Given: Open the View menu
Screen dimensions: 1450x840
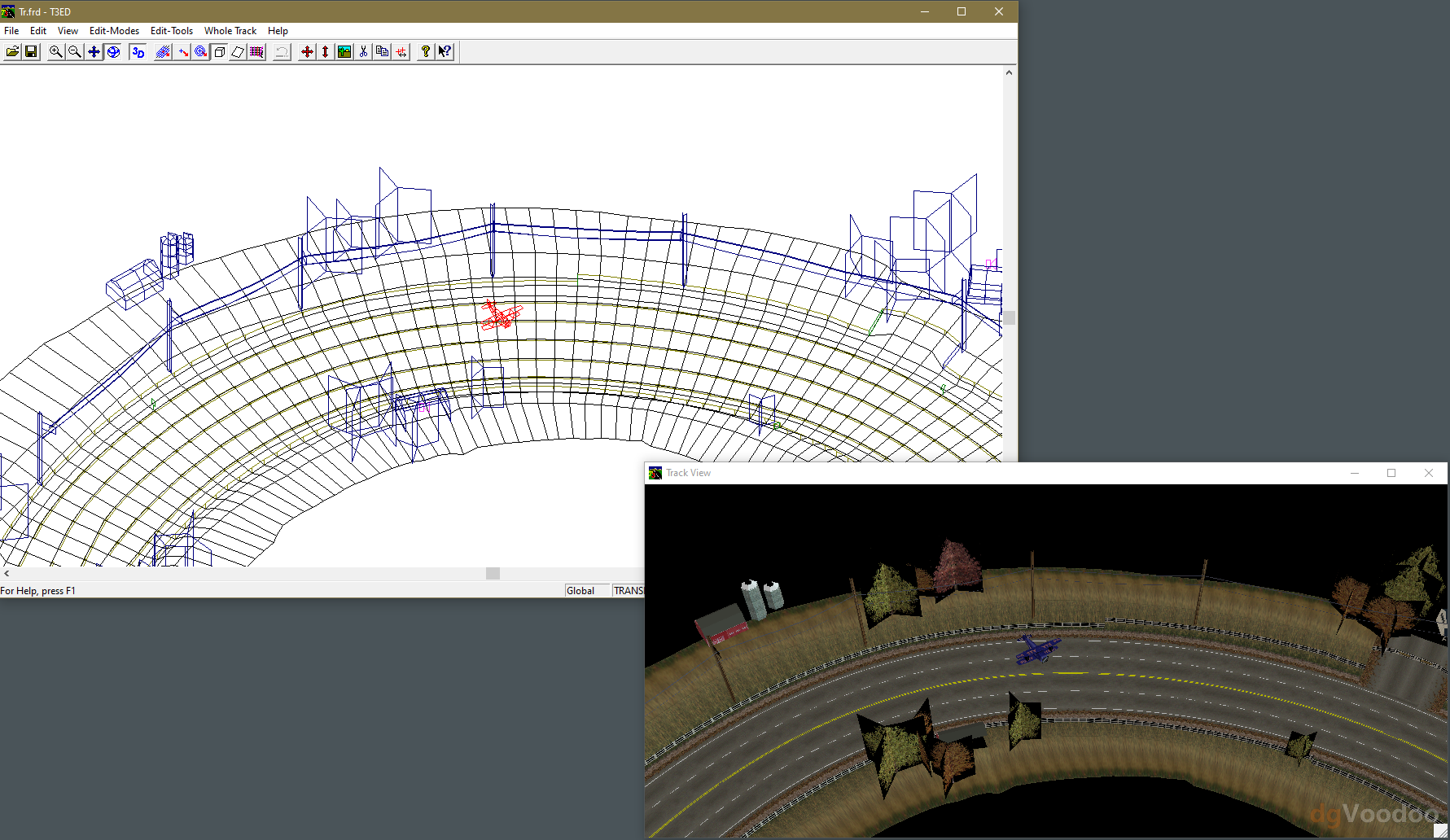Looking at the screenshot, I should 68,31.
